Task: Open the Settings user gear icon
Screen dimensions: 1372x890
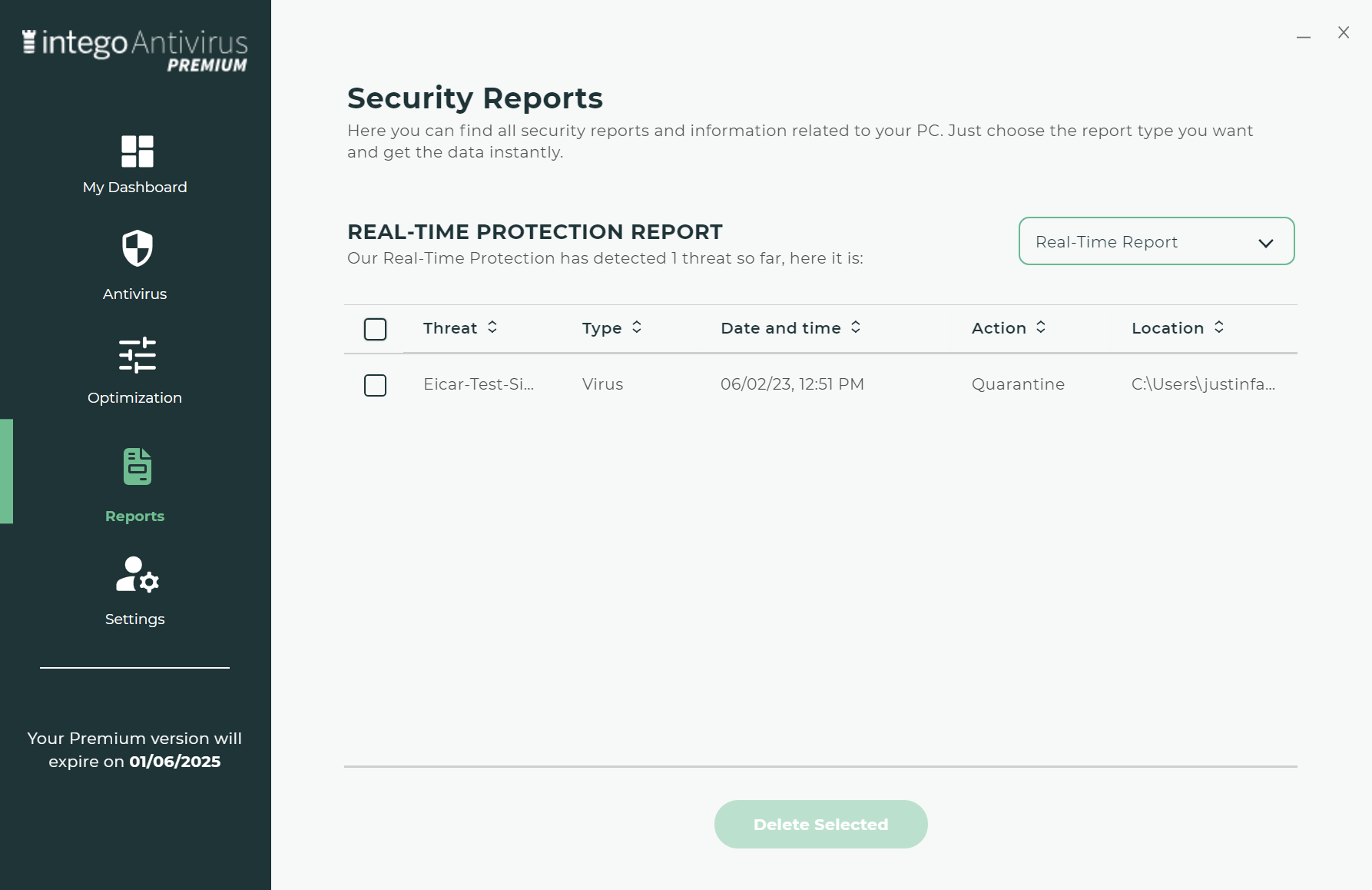Action: point(138,575)
